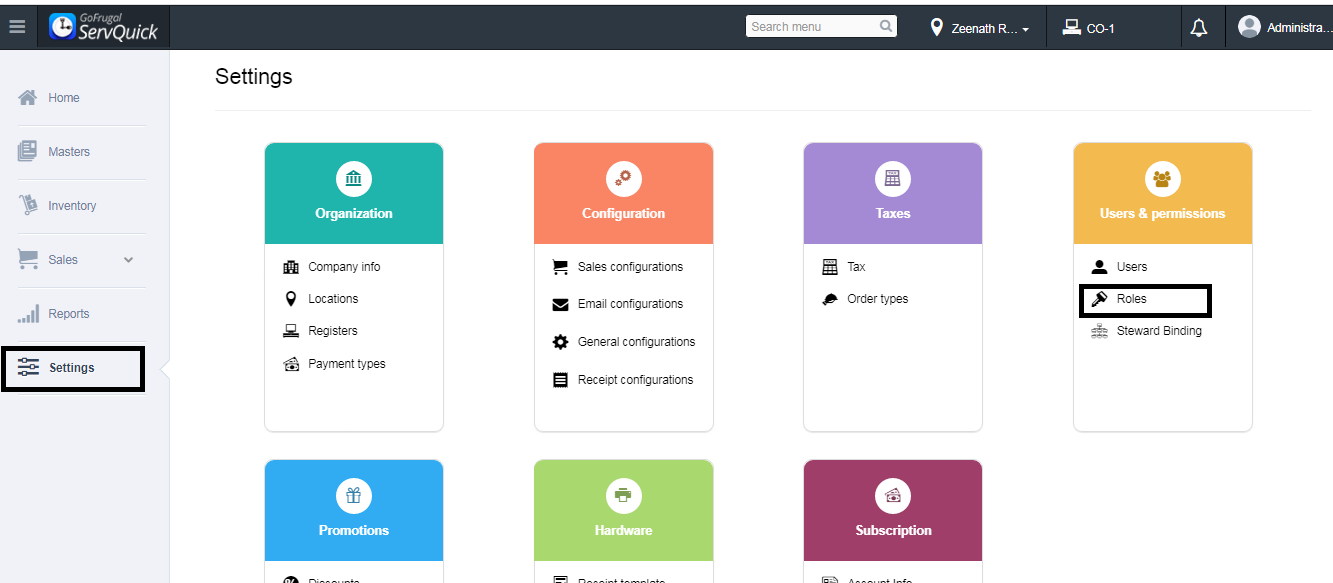Viewport: 1333px width, 583px height.
Task: Open Locations link
Action: coord(333,299)
